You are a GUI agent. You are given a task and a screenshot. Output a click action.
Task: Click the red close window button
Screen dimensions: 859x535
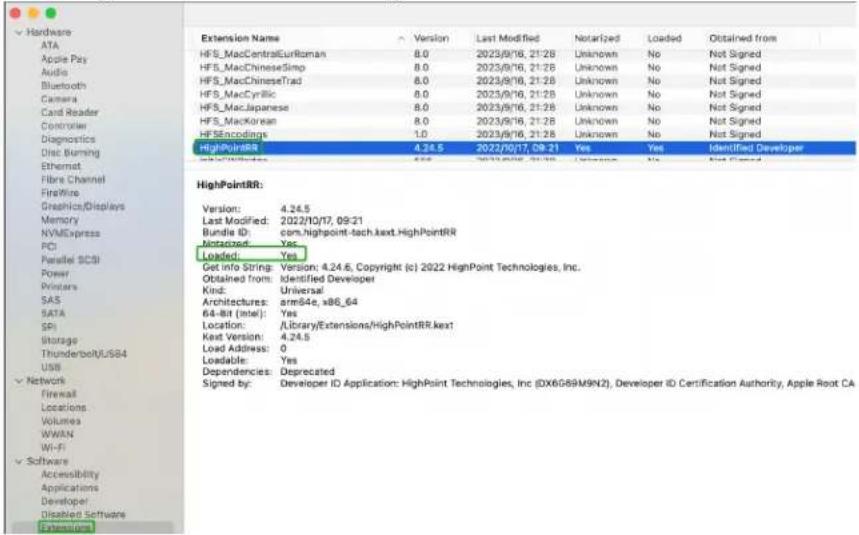click(15, 13)
